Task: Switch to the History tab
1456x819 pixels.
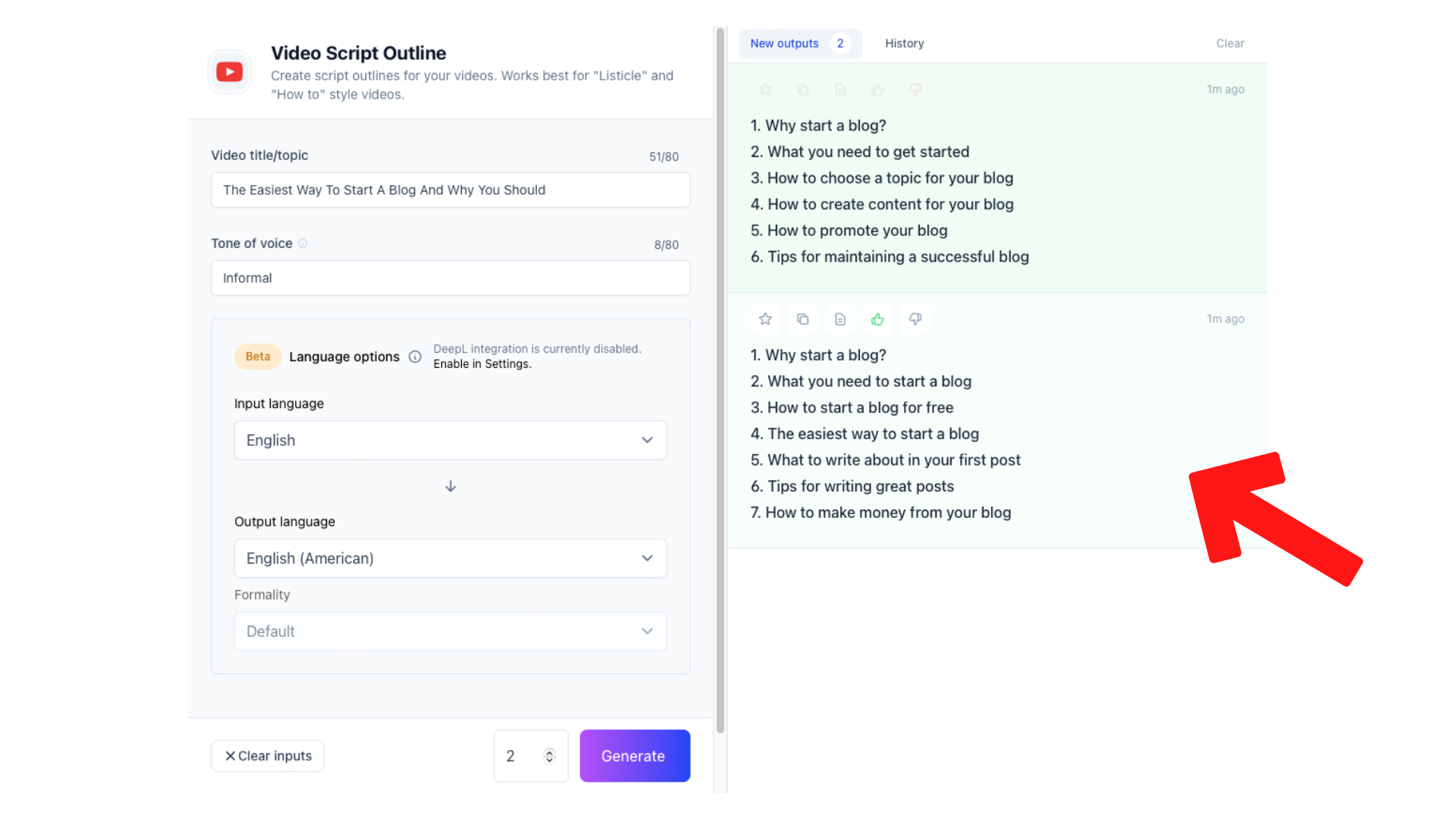Action: [x=904, y=43]
